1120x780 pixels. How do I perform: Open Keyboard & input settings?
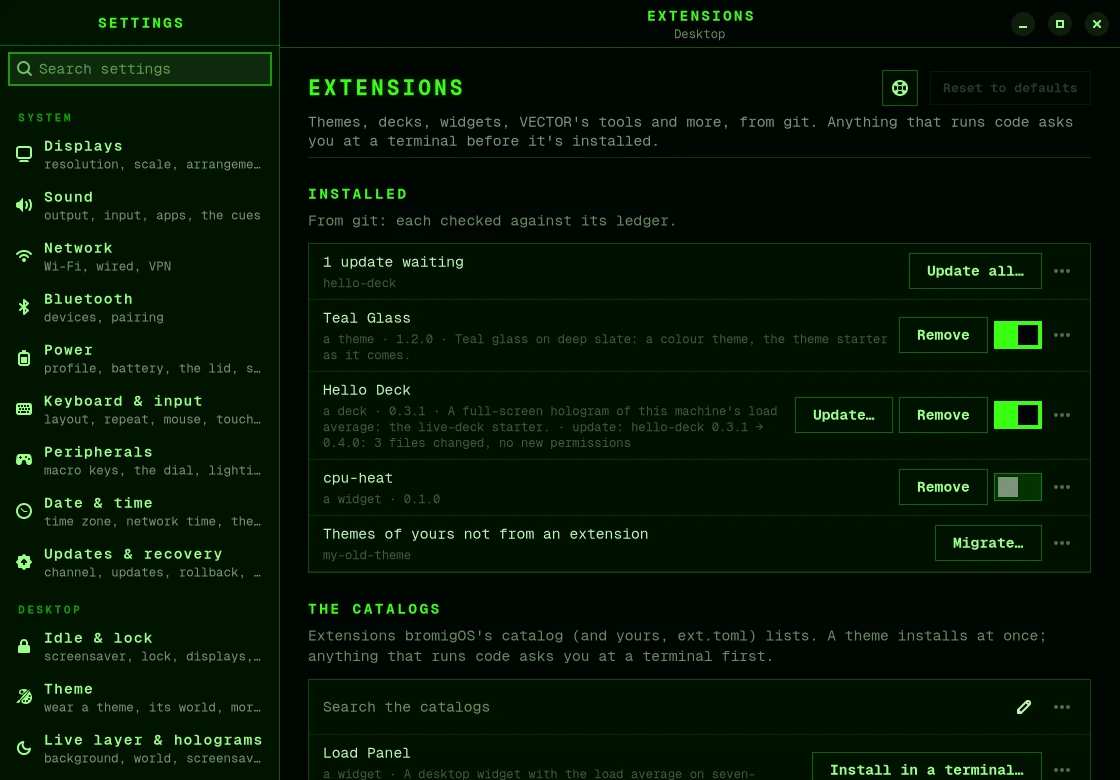(x=140, y=409)
